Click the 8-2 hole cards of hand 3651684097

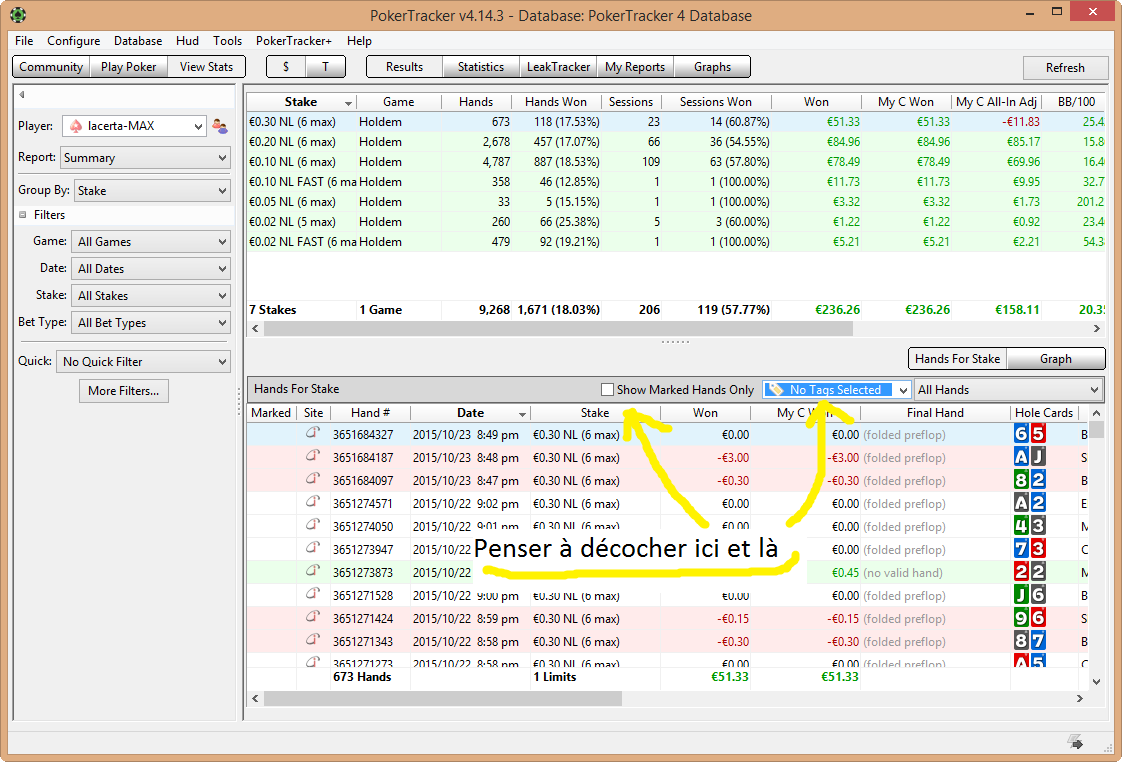coord(1030,479)
